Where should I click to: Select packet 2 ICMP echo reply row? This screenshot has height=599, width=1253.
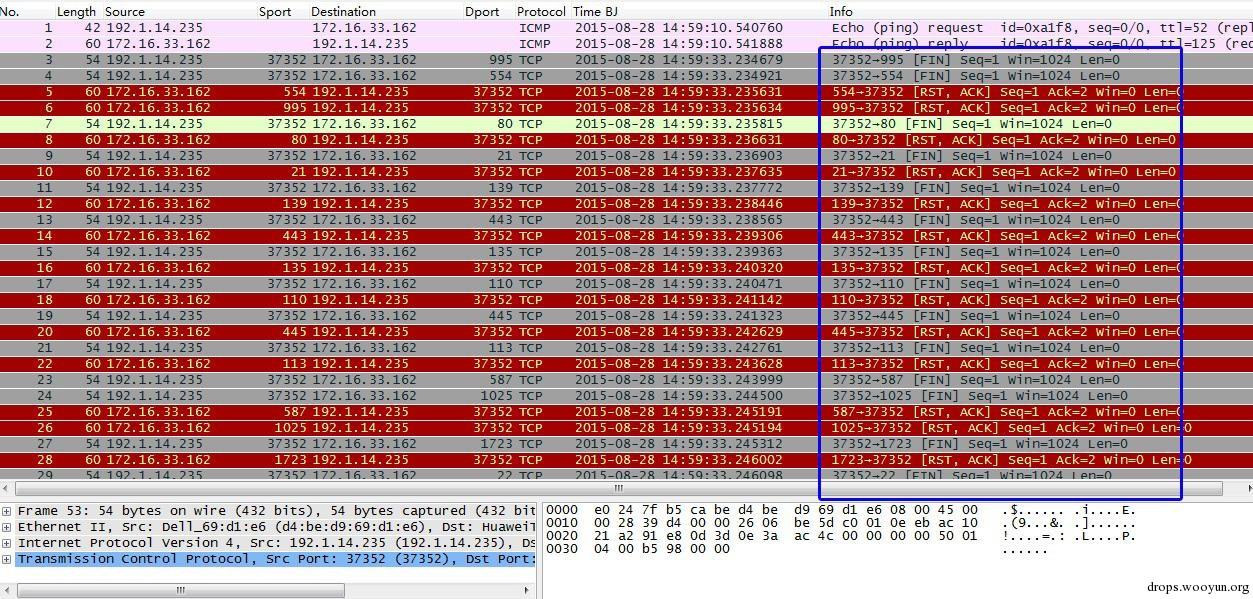point(400,44)
